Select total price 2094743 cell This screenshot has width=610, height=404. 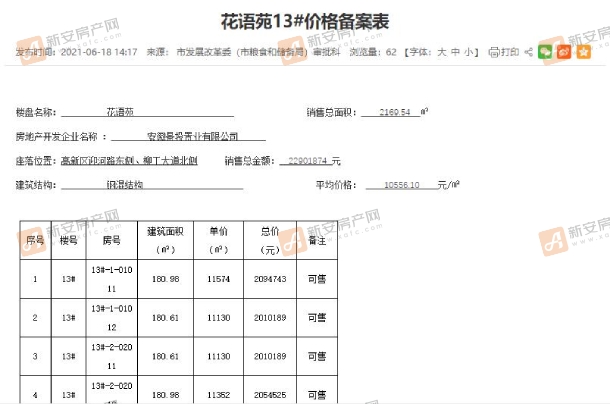pyautogui.click(x=270, y=279)
